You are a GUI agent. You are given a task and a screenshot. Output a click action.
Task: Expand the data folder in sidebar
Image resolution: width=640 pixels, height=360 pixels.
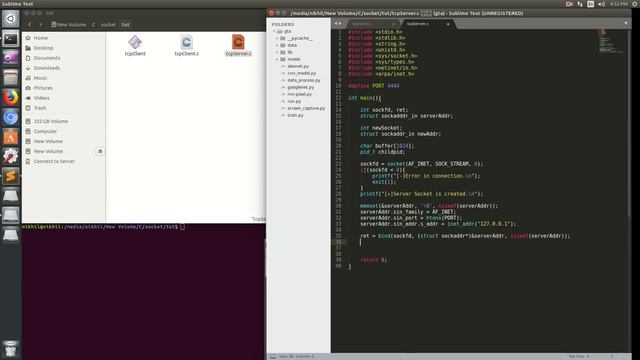(x=277, y=45)
